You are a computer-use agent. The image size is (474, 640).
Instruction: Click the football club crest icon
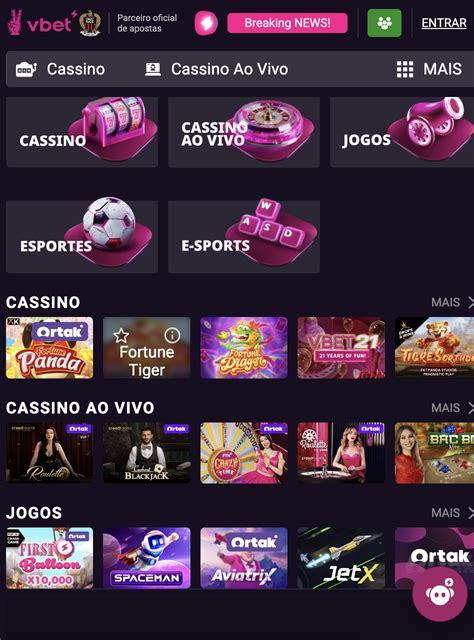pos(90,23)
